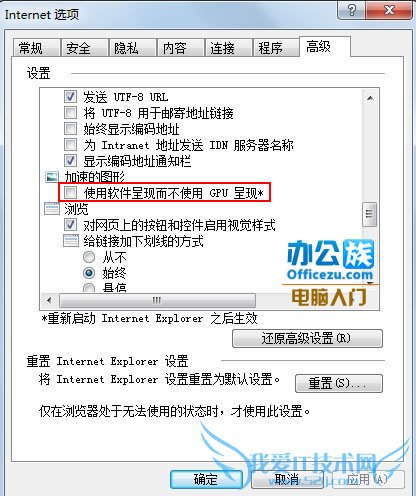Screen dimensions: 416x496
Task: Check 始终显示编码地址 option
Action: (70, 129)
